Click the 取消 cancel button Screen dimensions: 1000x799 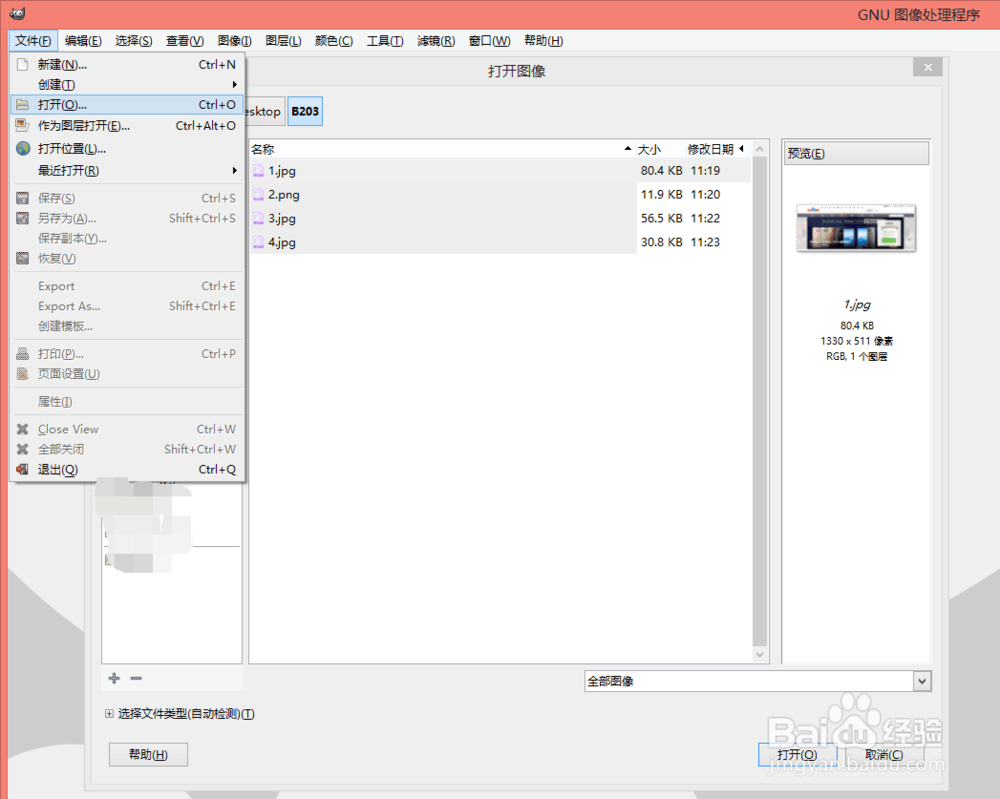click(x=883, y=755)
